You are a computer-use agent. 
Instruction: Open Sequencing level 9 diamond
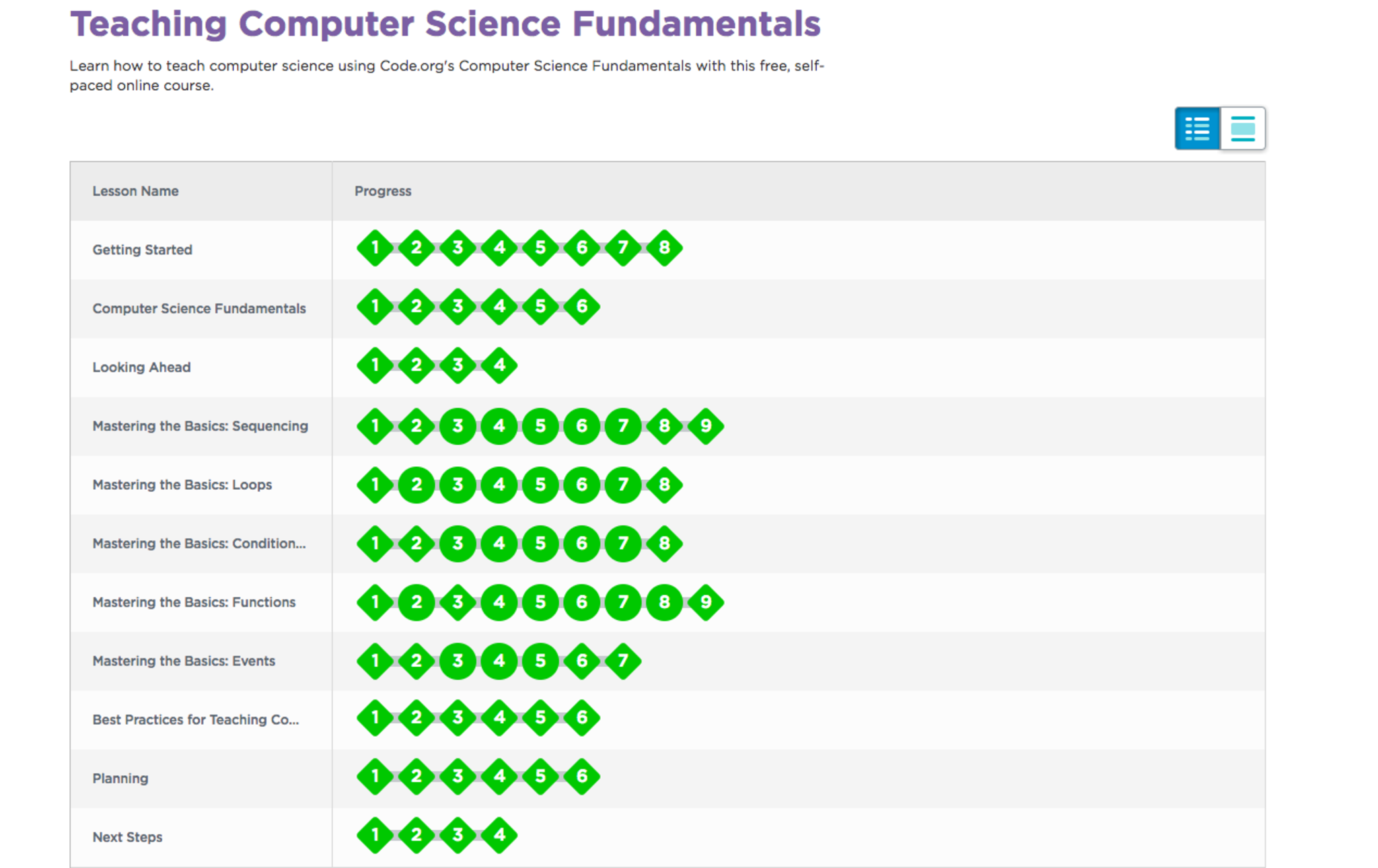705,426
